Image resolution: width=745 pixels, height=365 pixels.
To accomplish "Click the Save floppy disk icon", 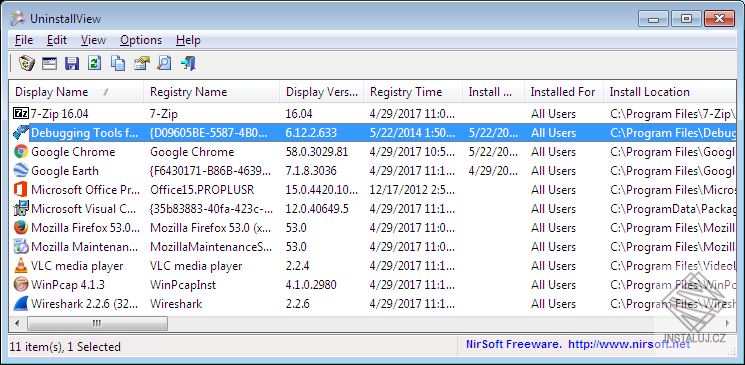I will [72, 63].
